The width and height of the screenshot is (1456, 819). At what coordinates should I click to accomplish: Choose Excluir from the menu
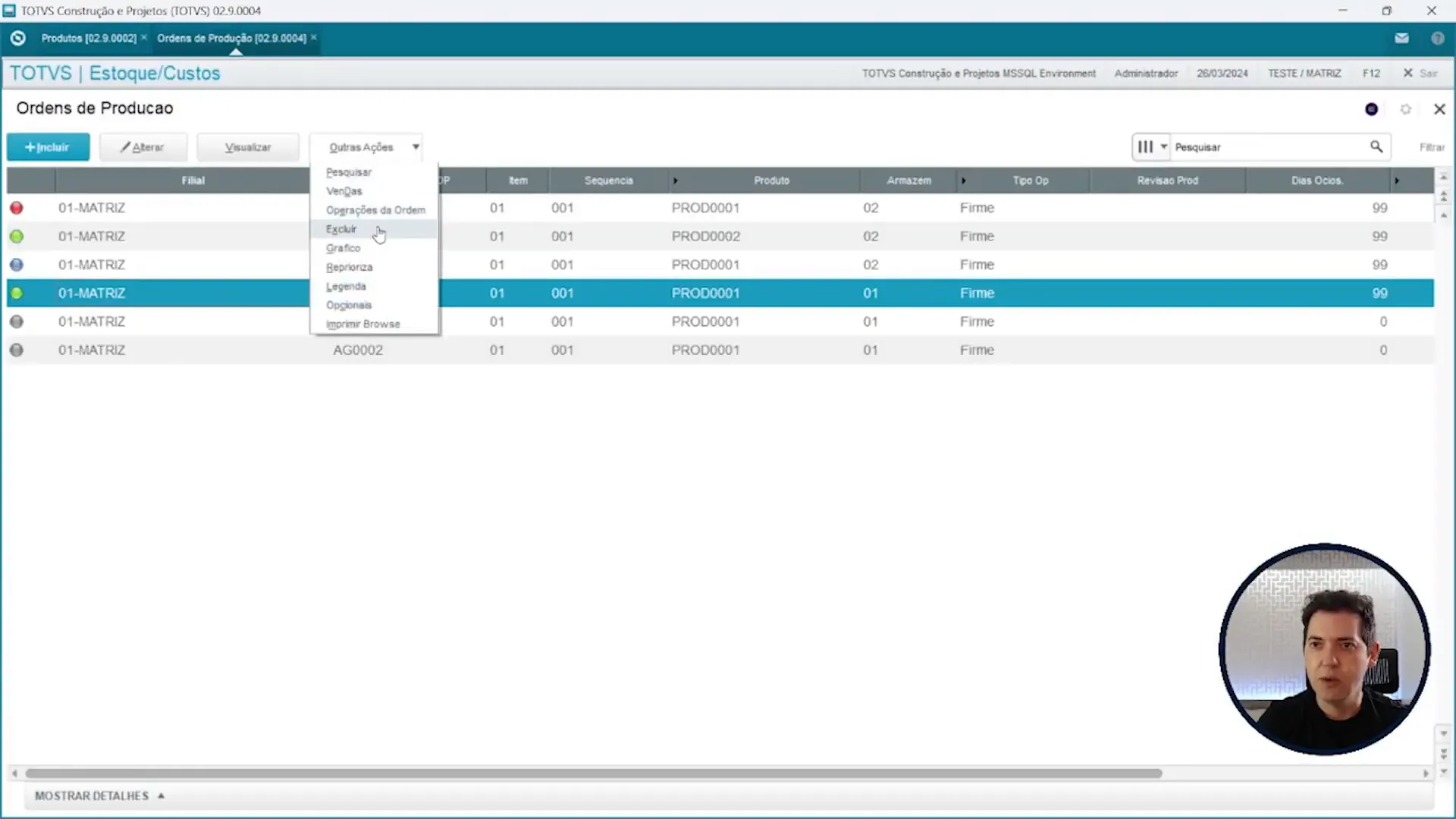pyautogui.click(x=341, y=229)
